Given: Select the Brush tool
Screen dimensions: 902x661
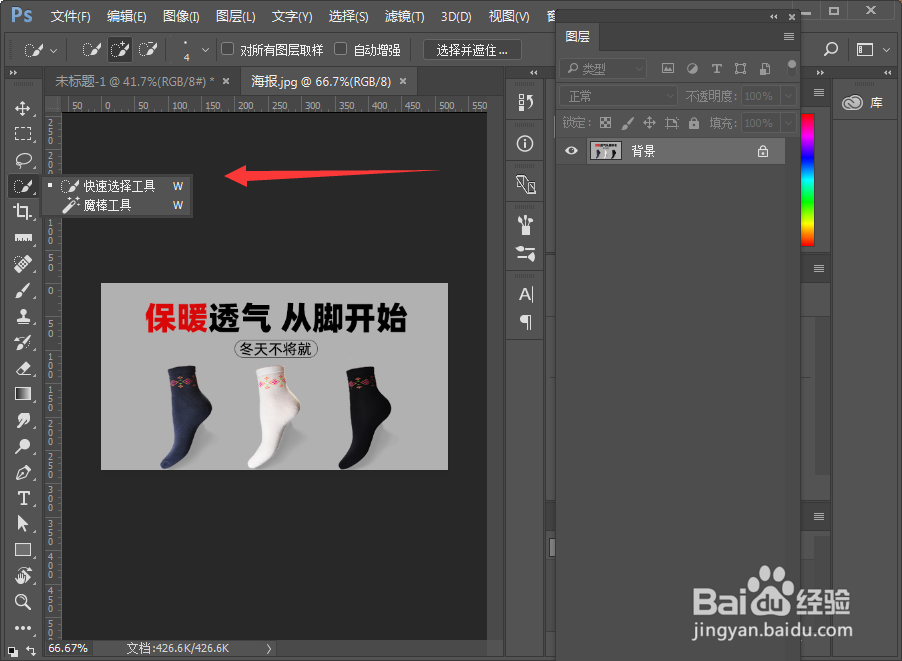Looking at the screenshot, I should [23, 290].
